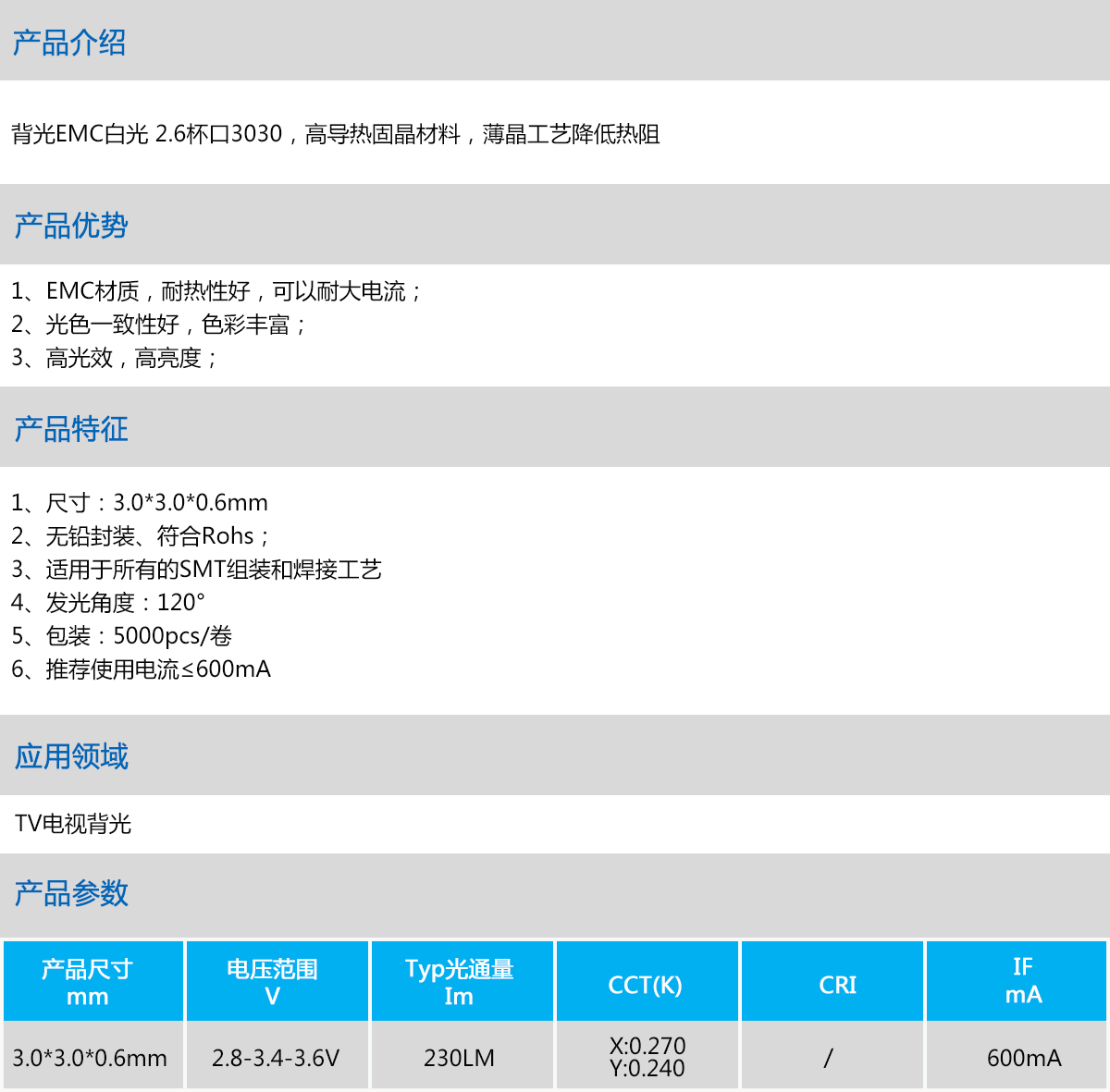Select the 推荐使用电流≤600mA feature line
This screenshot has width=1110, height=1092.
(141, 669)
